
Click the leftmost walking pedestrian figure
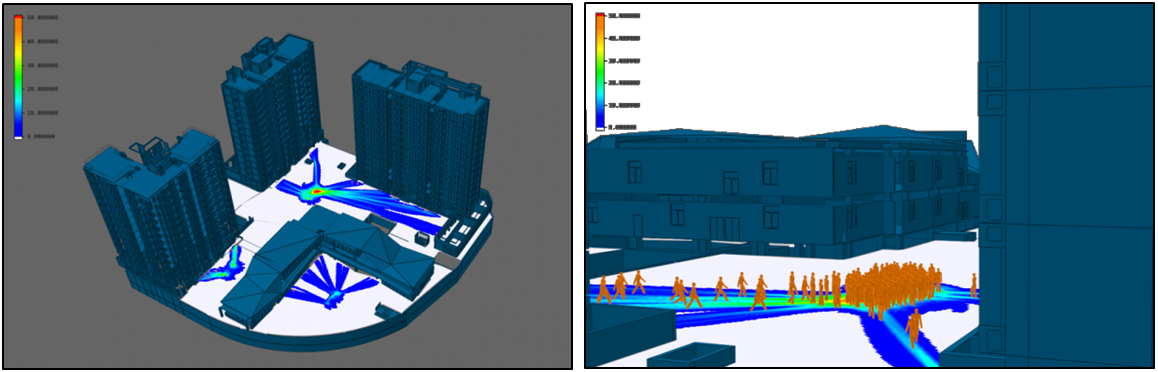tap(603, 289)
